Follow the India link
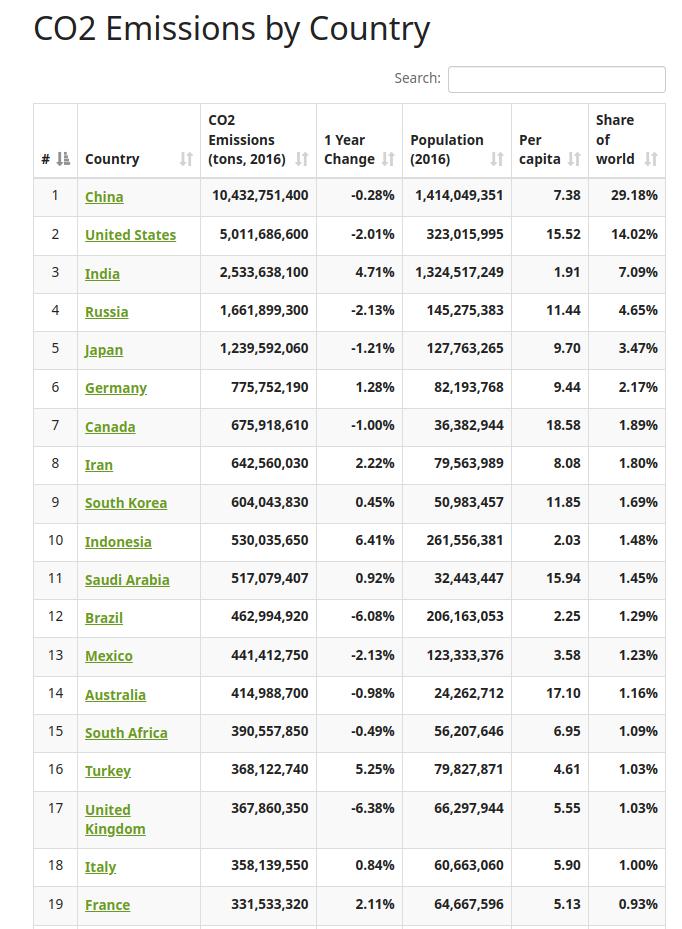This screenshot has width=682, height=929. [103, 274]
